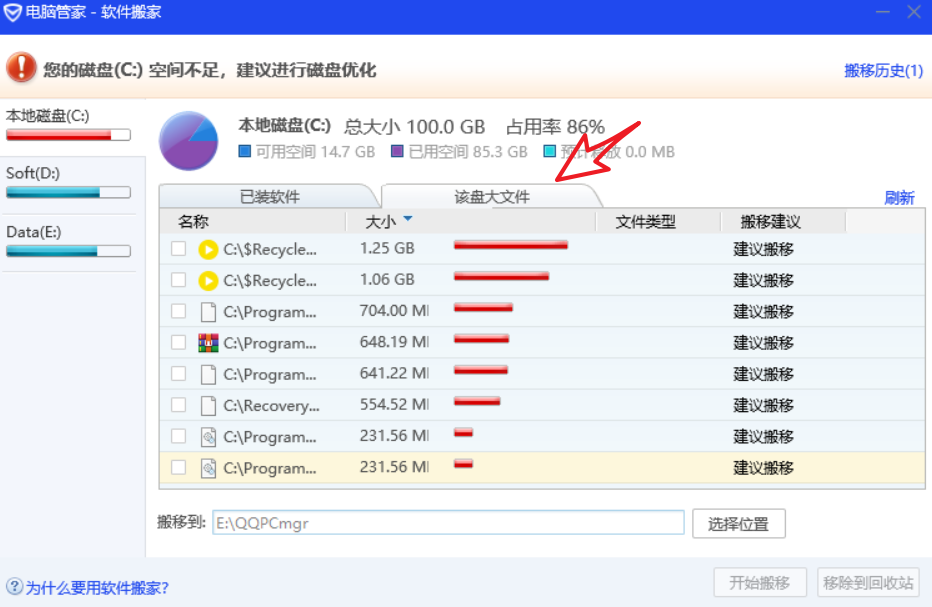Click the C:\Recovery... file name
Viewport: 932px width, 607px height.
click(x=271, y=406)
